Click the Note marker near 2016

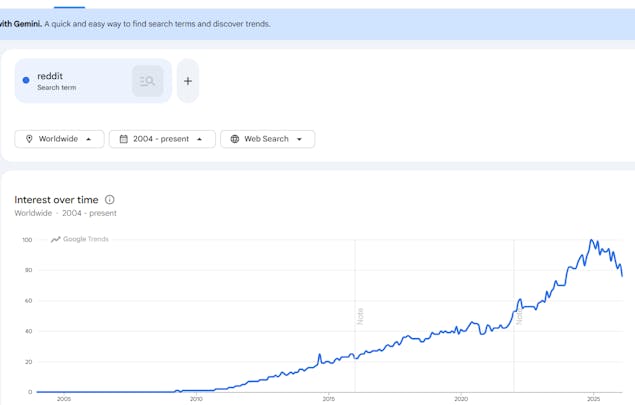click(x=360, y=316)
